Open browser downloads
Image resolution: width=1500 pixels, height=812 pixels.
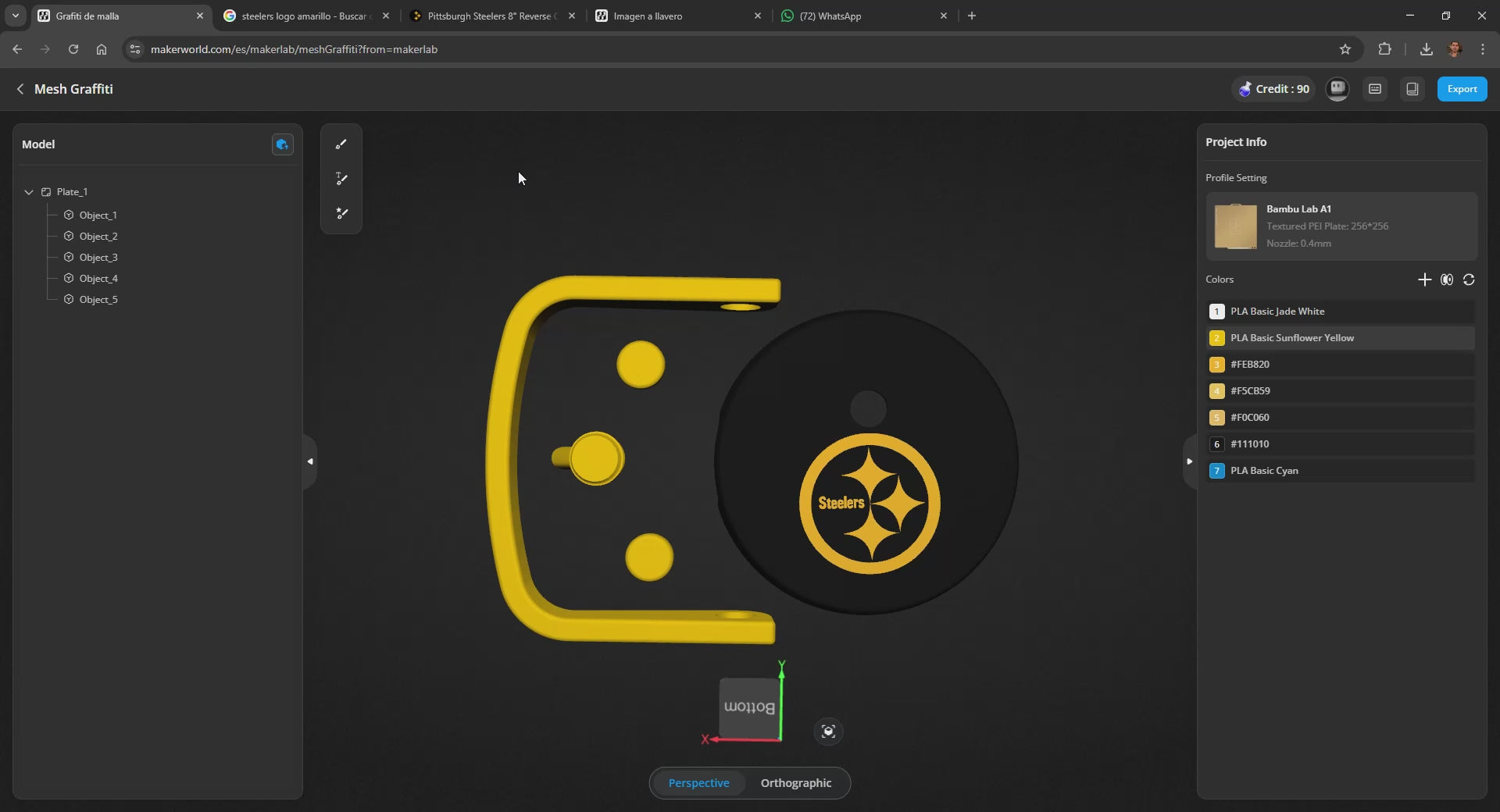click(1427, 49)
